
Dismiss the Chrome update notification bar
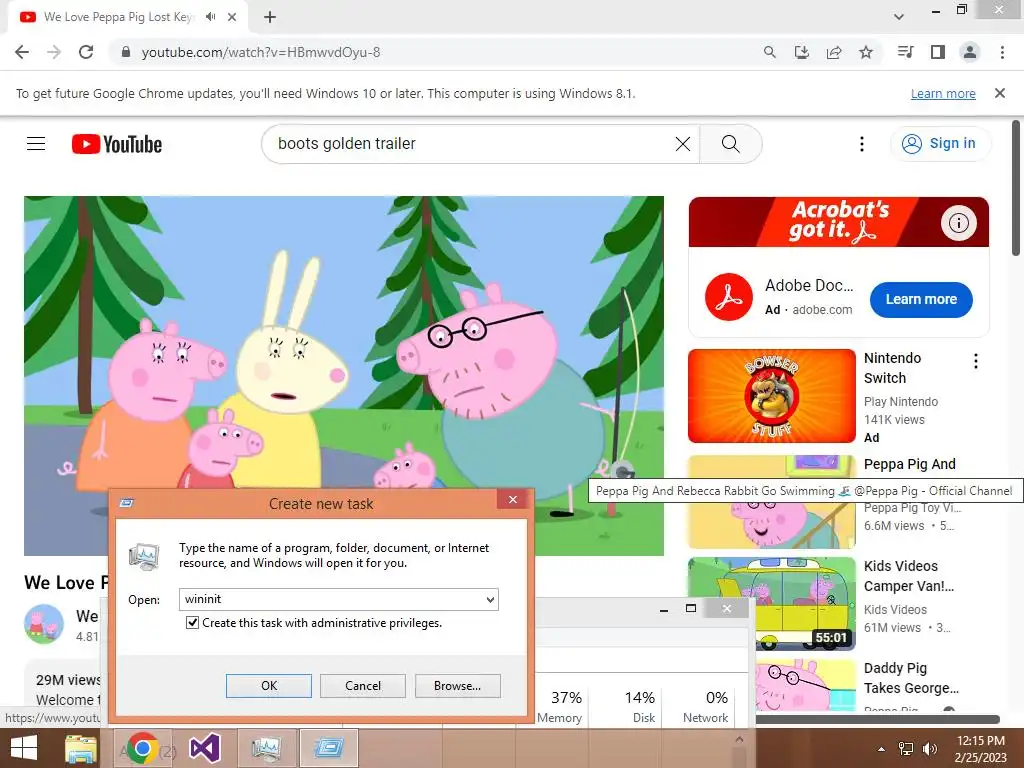pos(1000,93)
